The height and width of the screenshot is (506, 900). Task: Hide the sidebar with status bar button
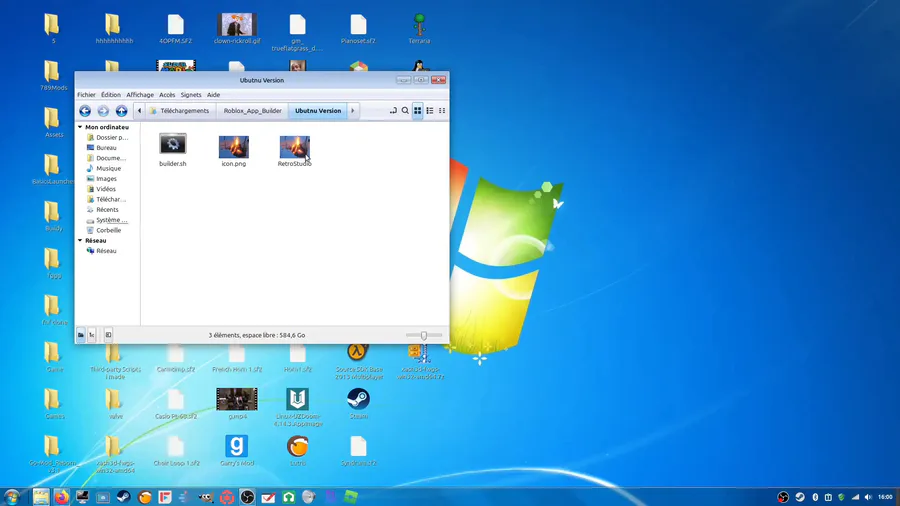[x=108, y=335]
